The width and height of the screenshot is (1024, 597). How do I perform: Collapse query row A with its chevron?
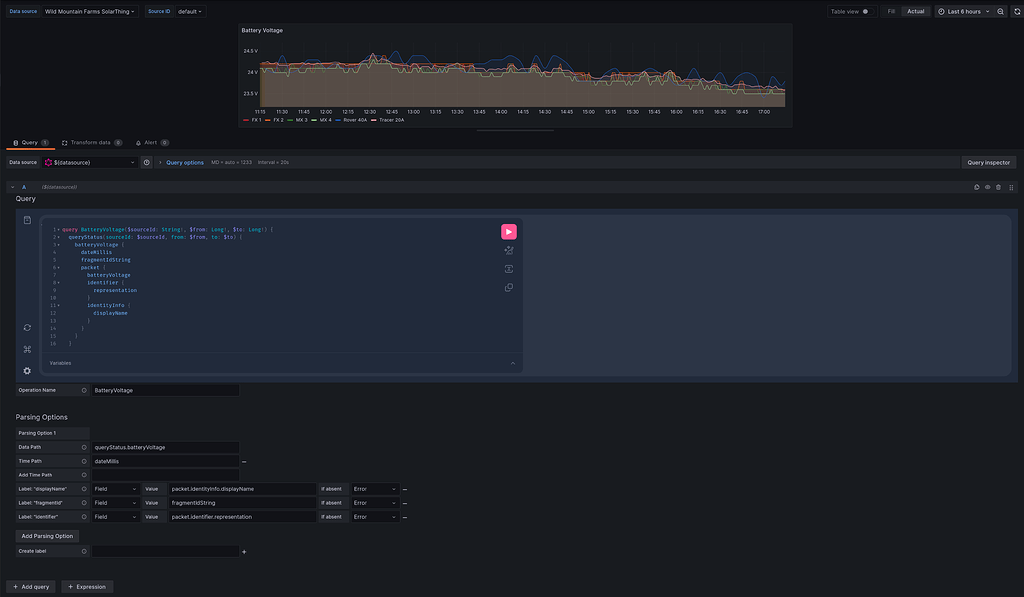(10, 186)
